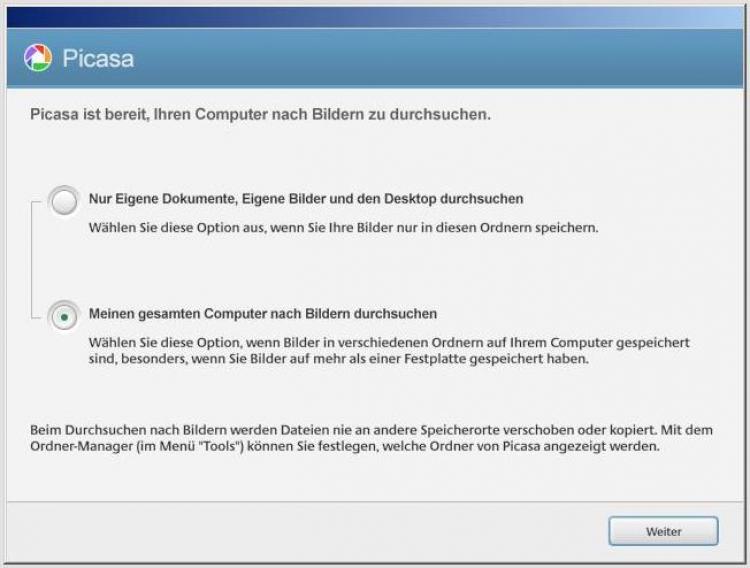
Task: Click the dark blue window title bar
Action: tap(375, 16)
